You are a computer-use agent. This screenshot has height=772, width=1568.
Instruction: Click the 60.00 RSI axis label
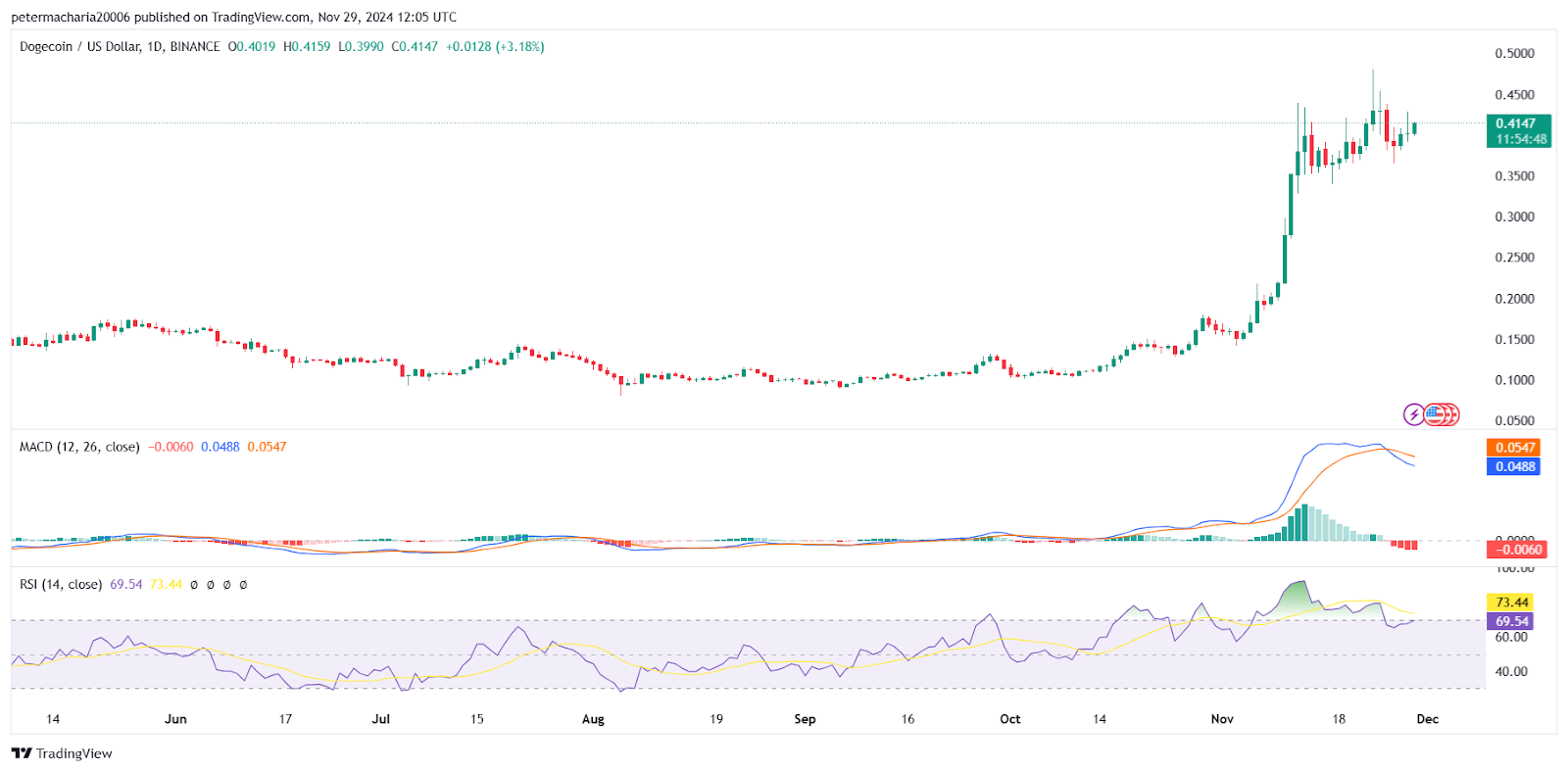click(x=1511, y=637)
